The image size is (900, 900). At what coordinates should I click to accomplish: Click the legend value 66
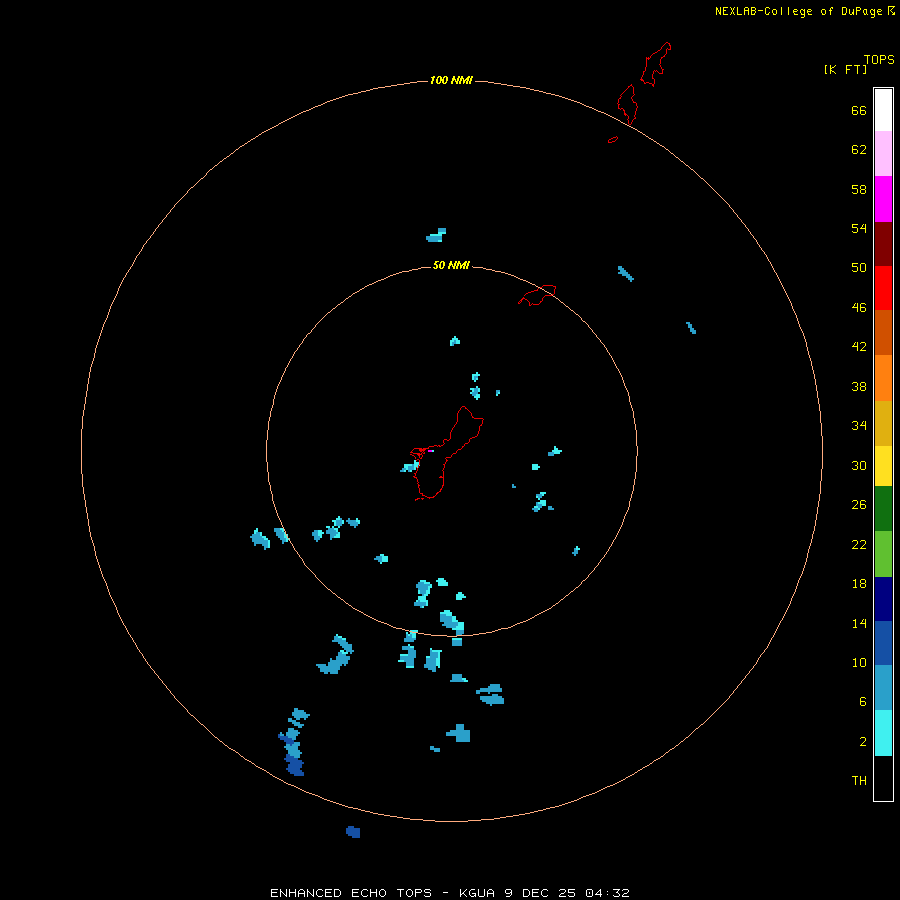coord(859,110)
